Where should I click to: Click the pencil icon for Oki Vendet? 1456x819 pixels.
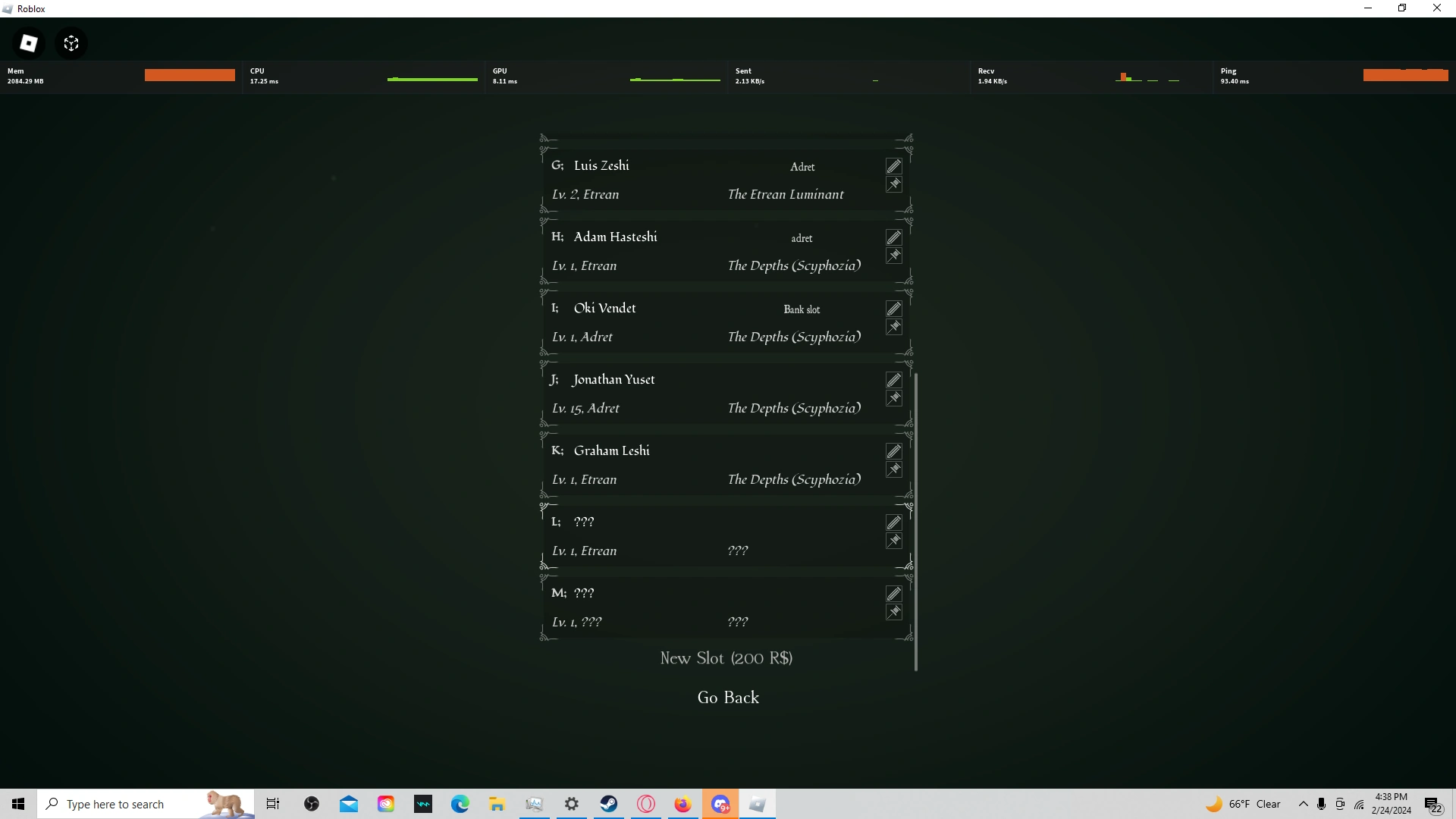coord(894,309)
